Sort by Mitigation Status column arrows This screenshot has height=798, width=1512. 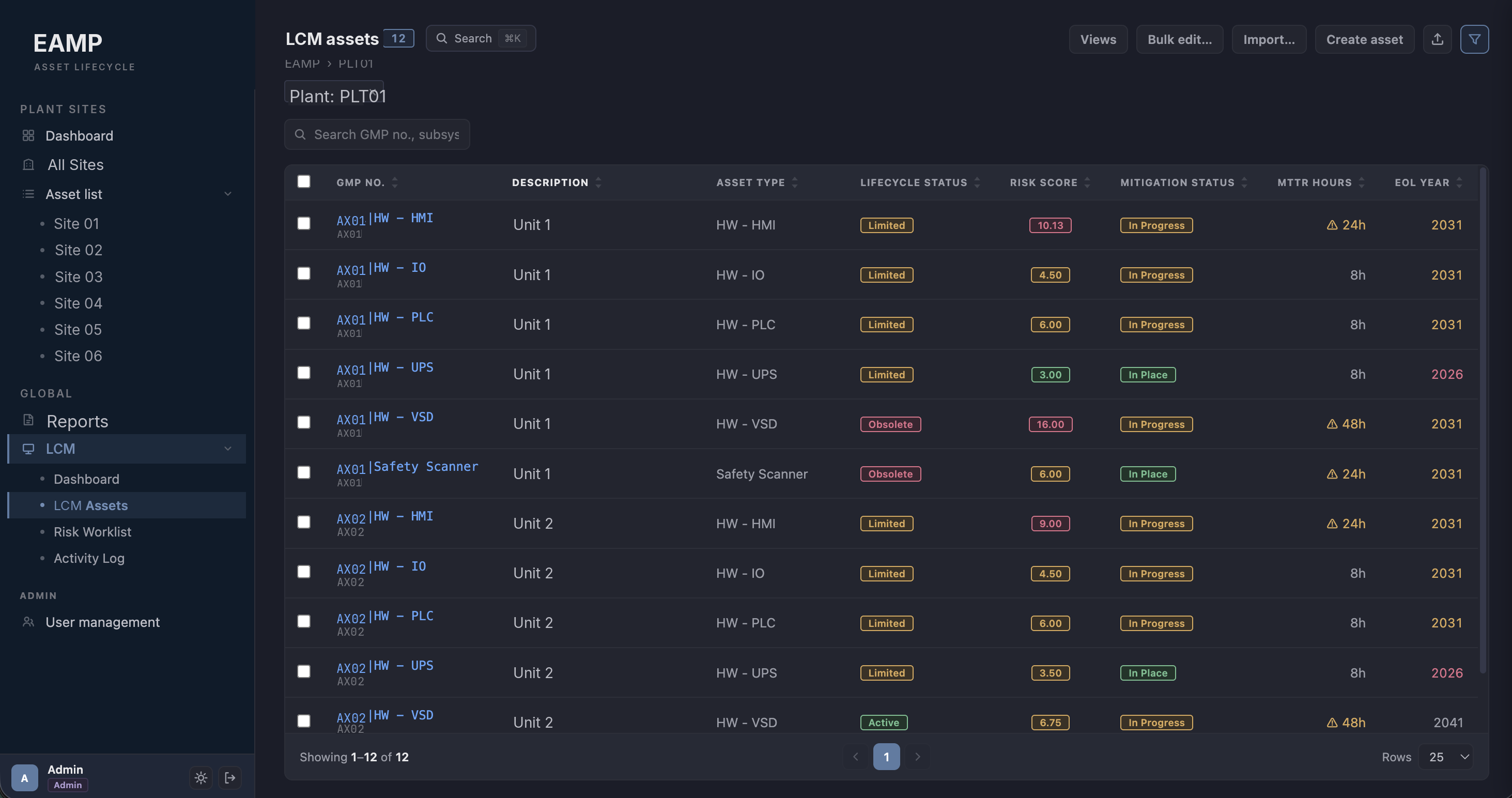click(x=1244, y=182)
